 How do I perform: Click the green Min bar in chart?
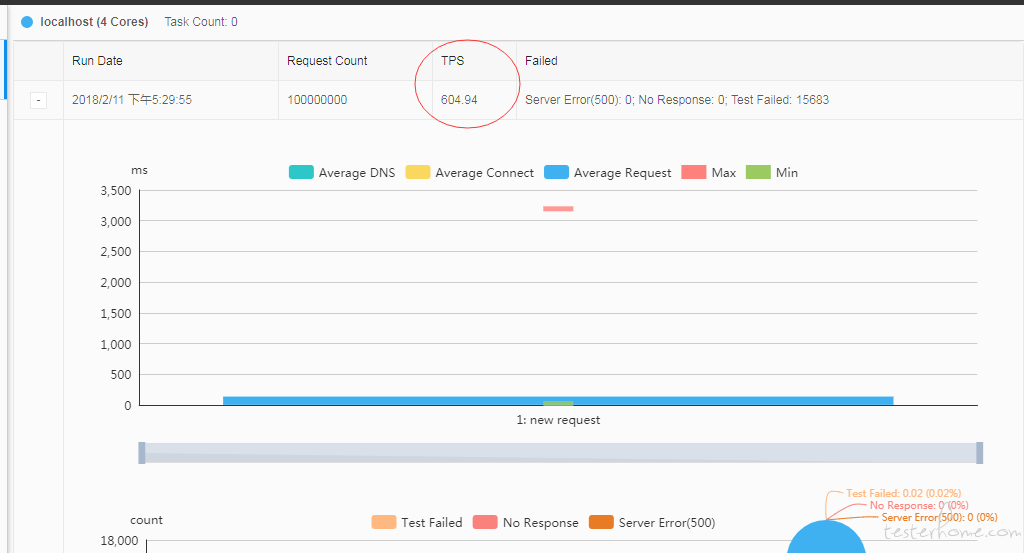pos(558,403)
